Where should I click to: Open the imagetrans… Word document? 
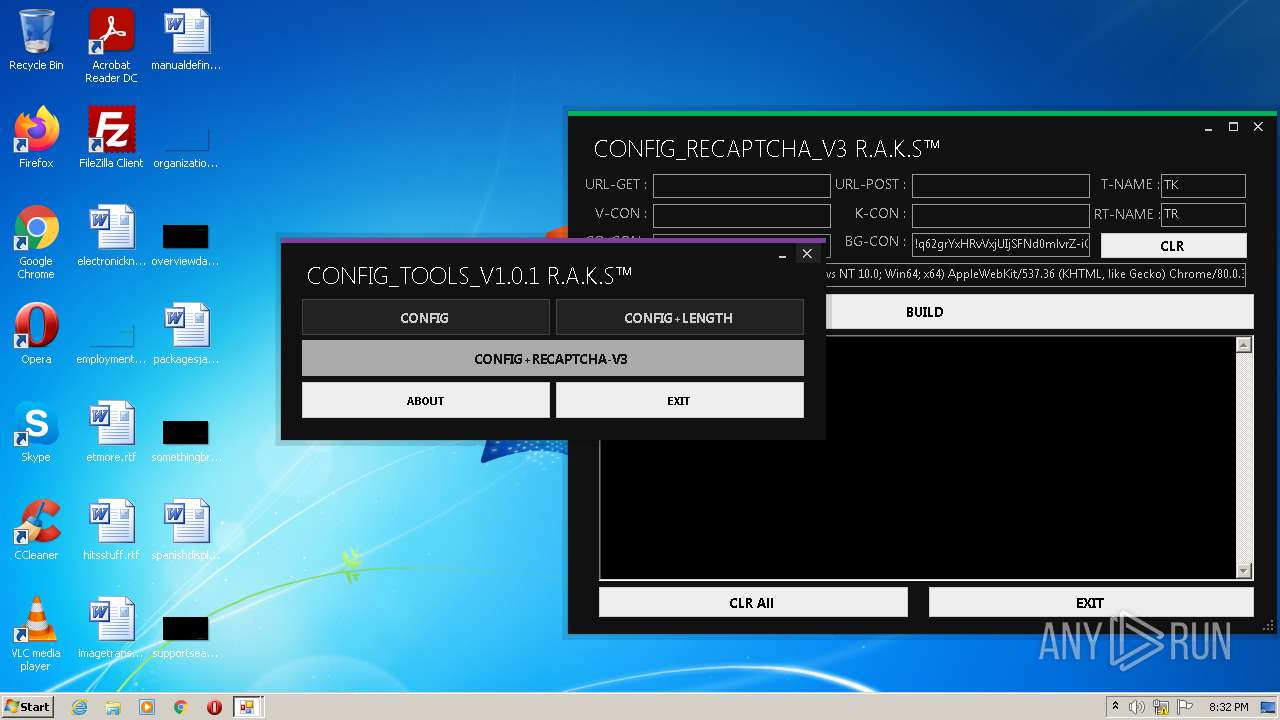tap(111, 628)
